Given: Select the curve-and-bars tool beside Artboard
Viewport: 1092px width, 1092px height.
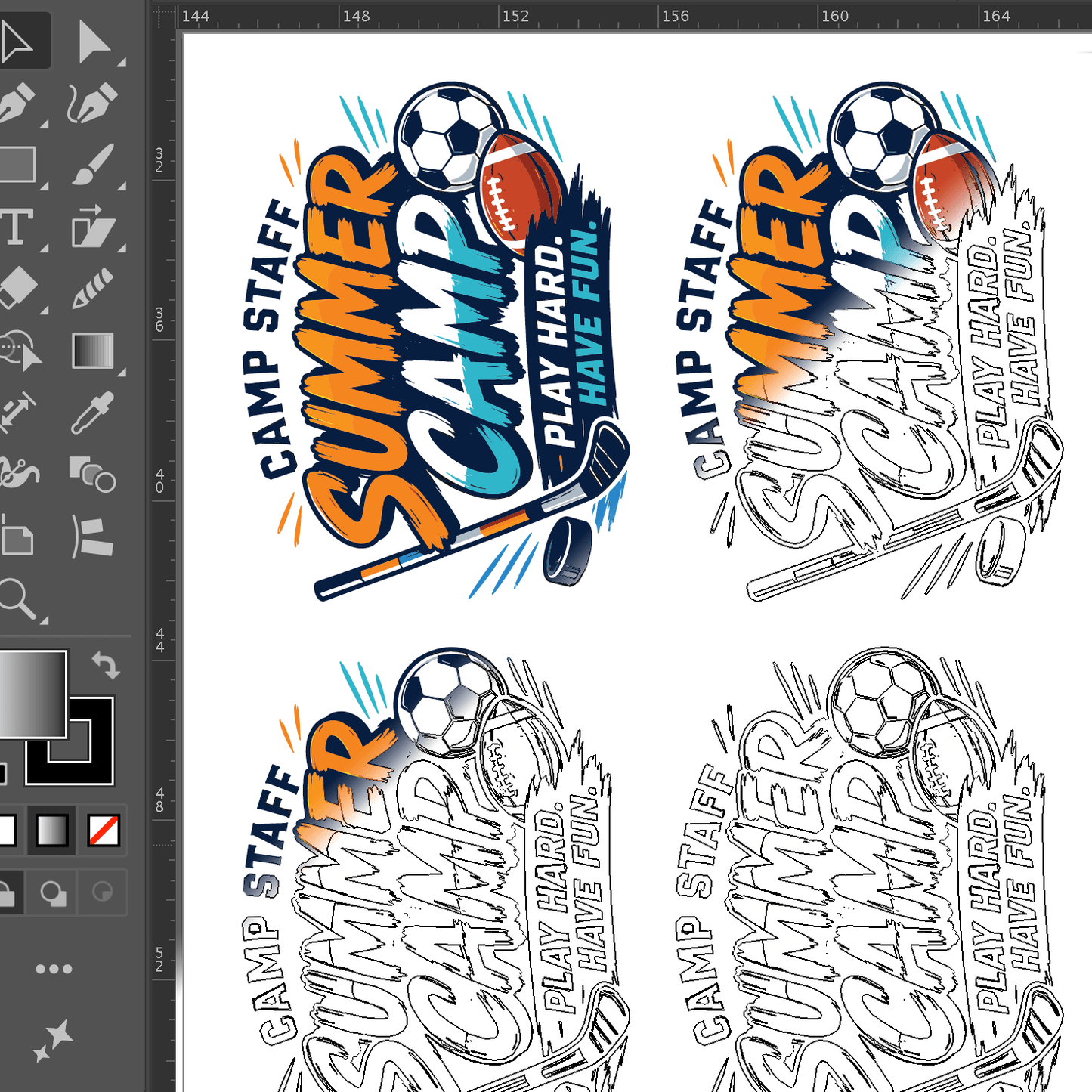Looking at the screenshot, I should coord(92,536).
